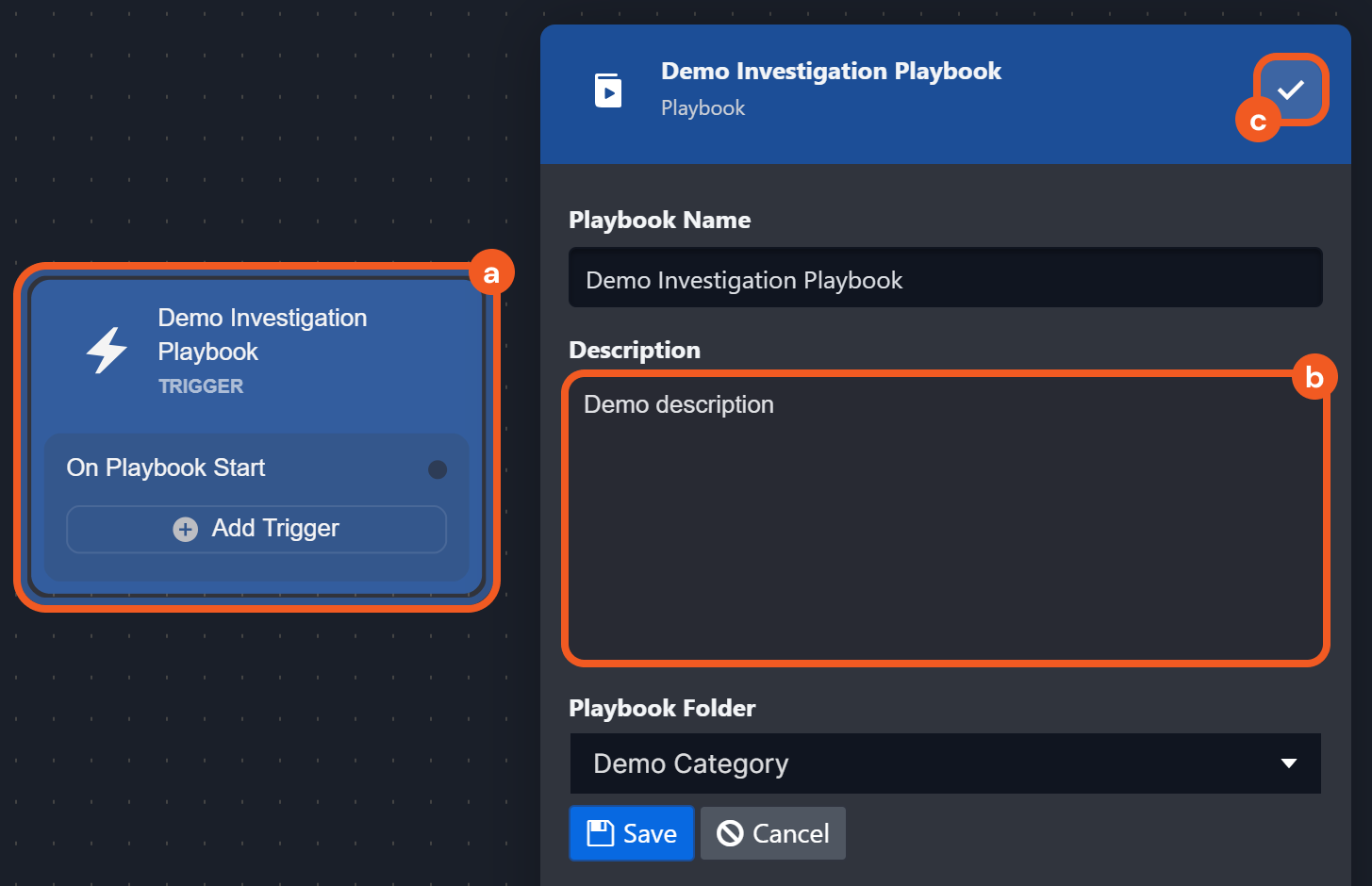This screenshot has height=886, width=1372.
Task: Click the floppy disk Save icon
Action: 601,833
